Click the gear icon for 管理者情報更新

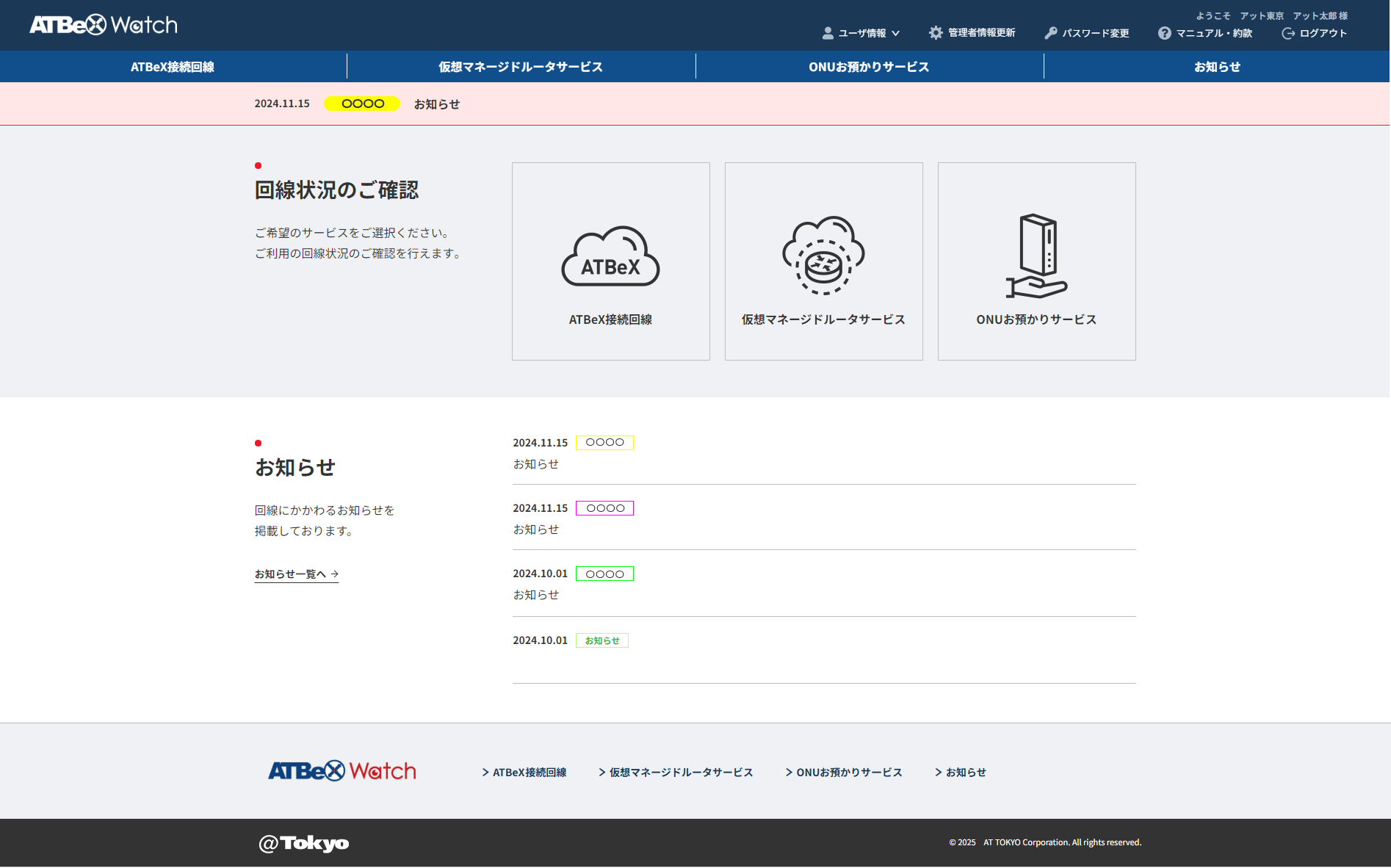(x=936, y=33)
